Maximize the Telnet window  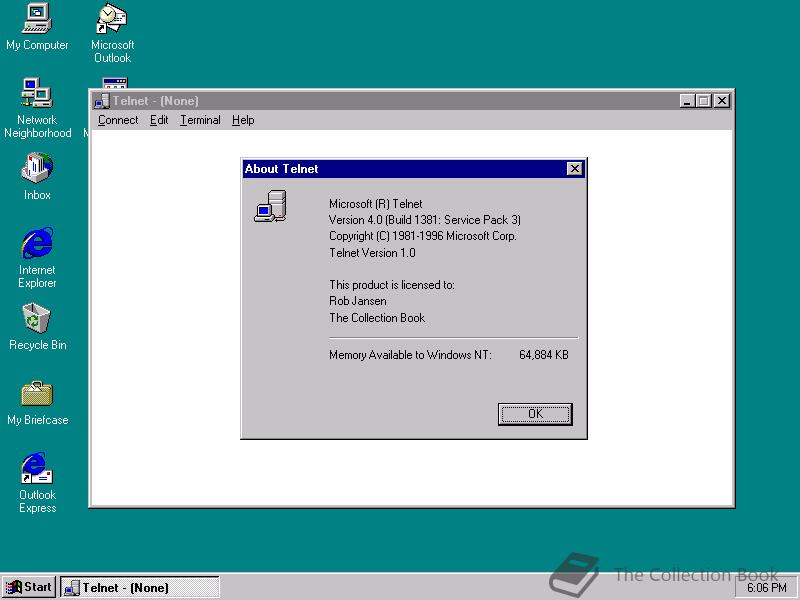coord(704,101)
